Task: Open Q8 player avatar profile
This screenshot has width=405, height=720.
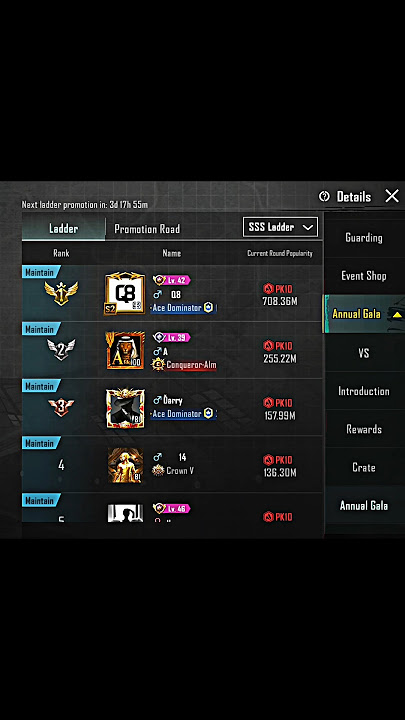Action: [x=125, y=293]
